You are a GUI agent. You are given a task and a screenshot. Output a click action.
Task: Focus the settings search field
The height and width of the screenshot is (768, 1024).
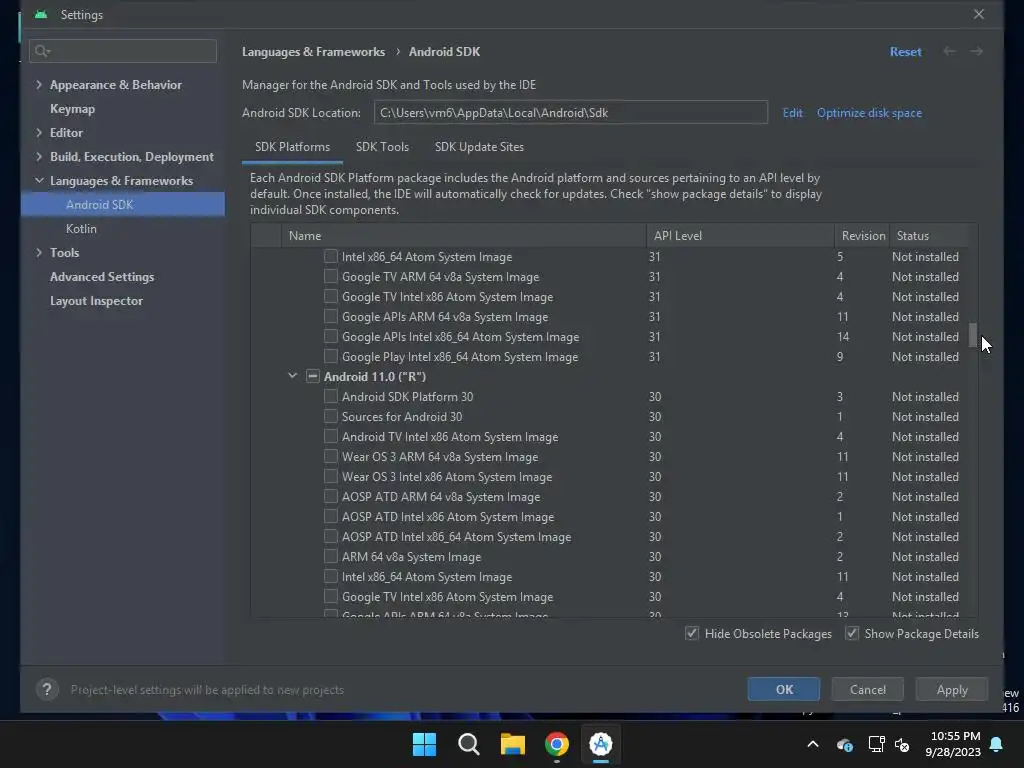pos(123,51)
